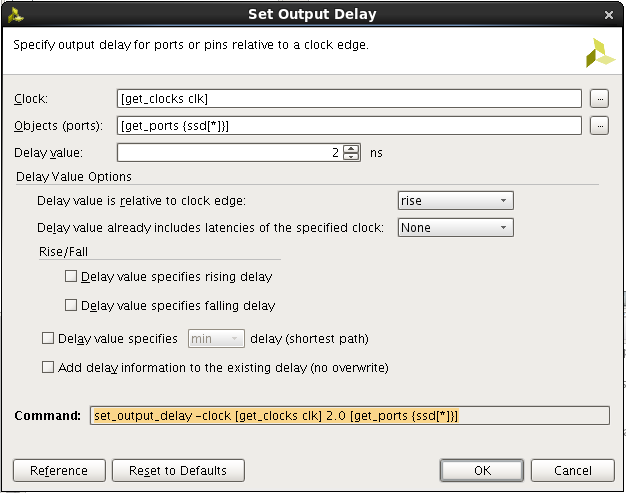The height and width of the screenshot is (493, 626).
Task: Open the latencies 'None' dropdown
Action: click(456, 228)
